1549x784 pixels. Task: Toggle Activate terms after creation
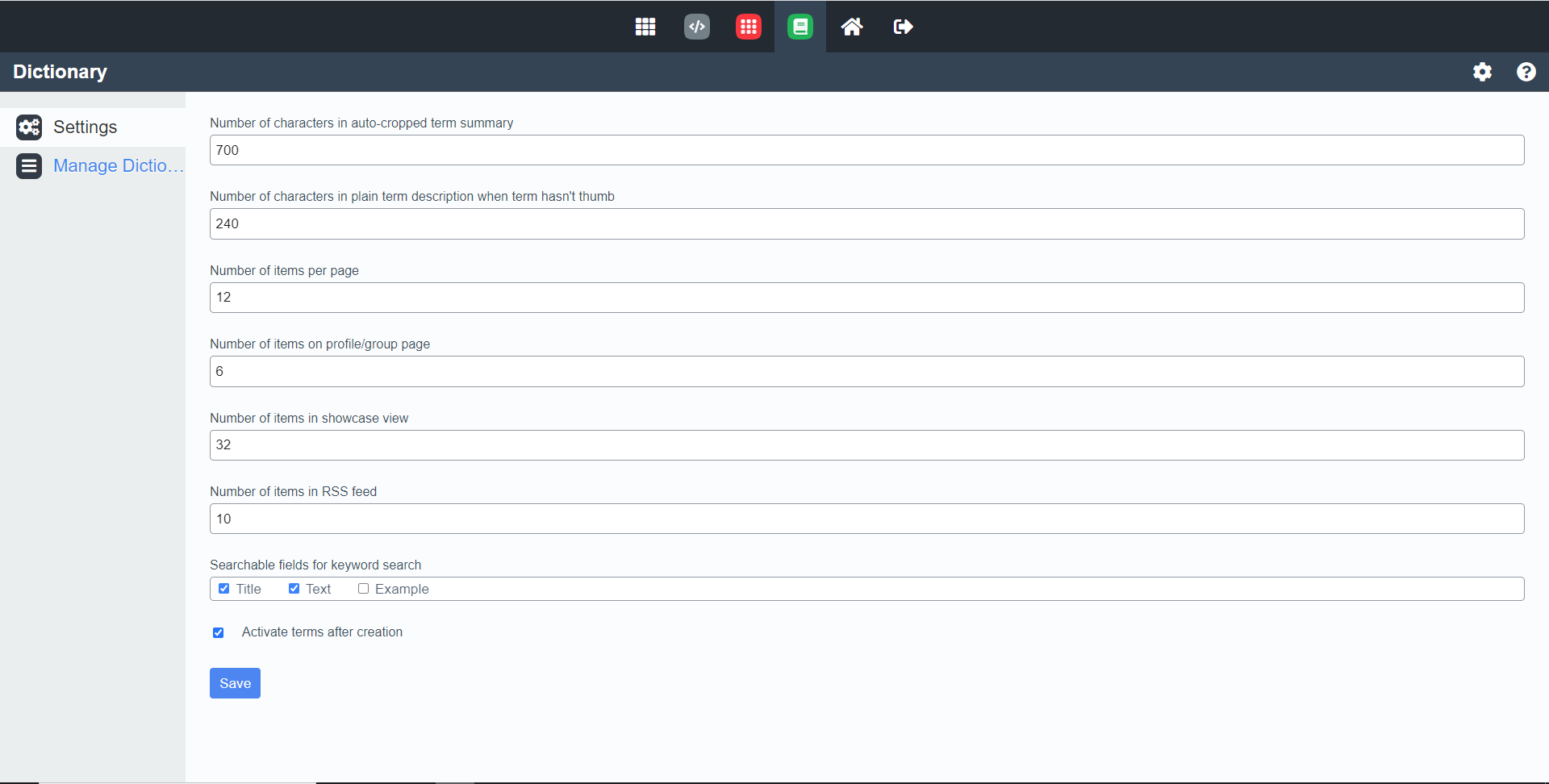219,632
